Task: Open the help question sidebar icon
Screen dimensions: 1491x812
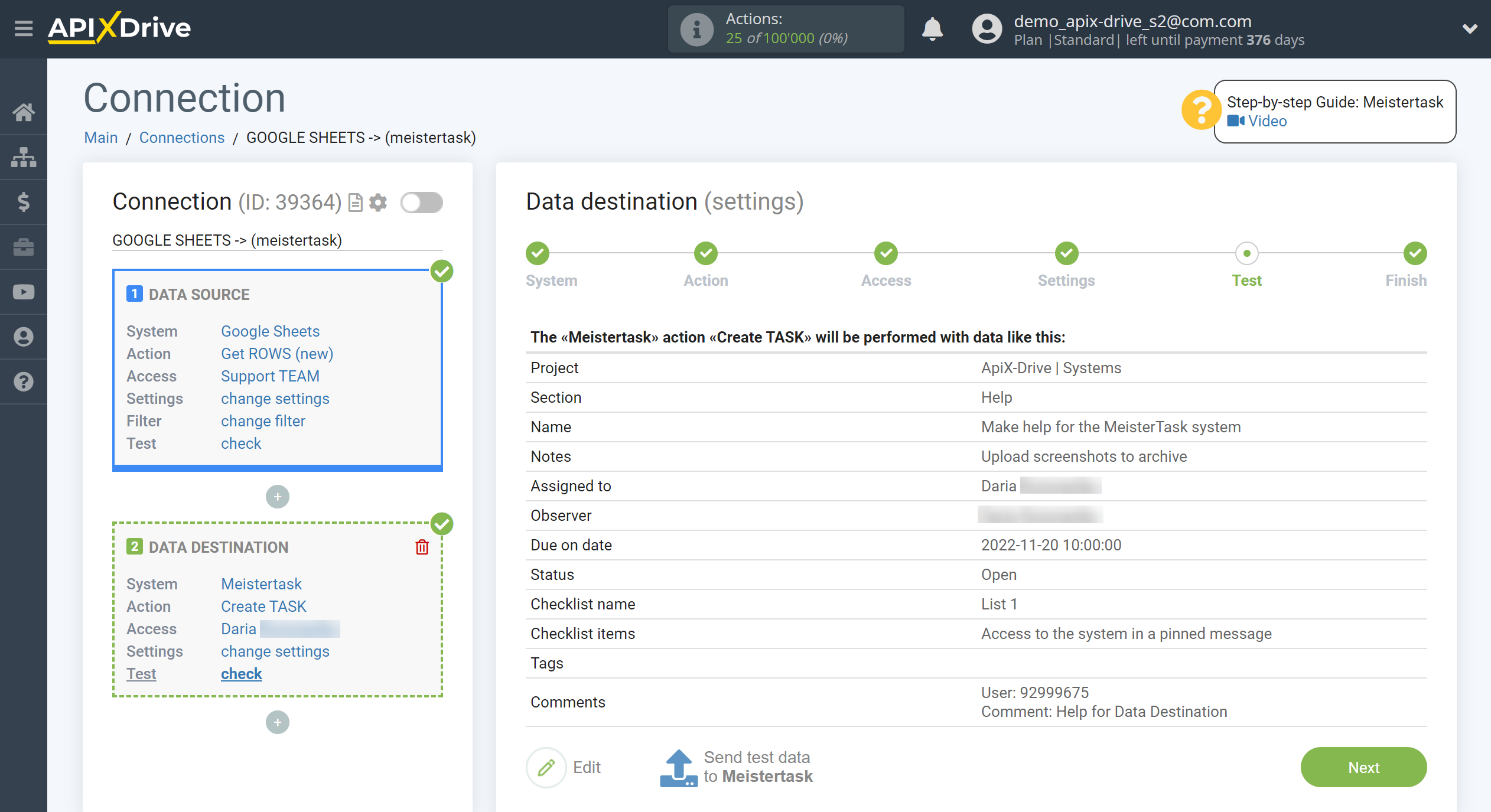Action: pos(24,381)
